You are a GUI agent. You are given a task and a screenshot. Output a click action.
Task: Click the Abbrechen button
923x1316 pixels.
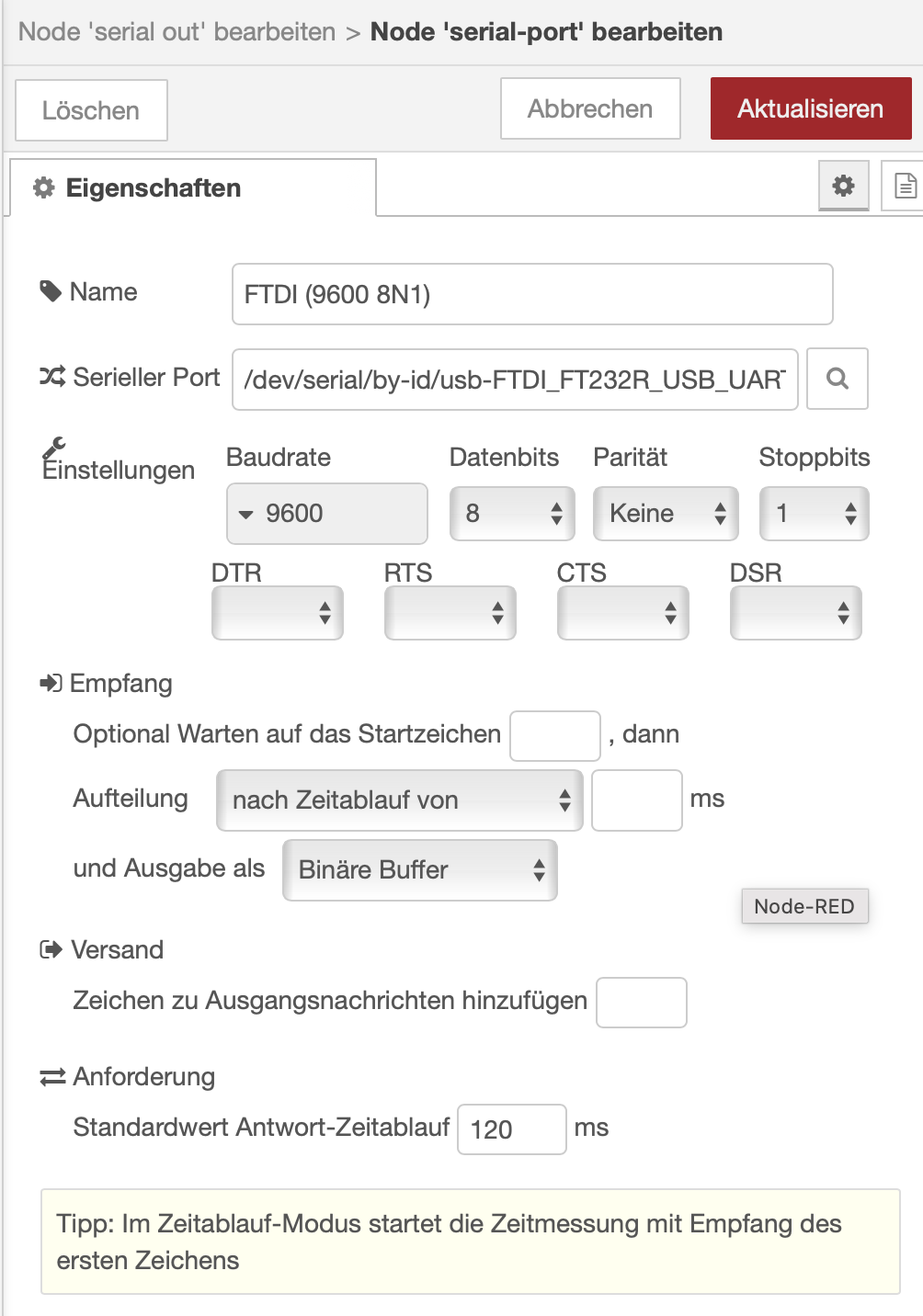[590, 109]
